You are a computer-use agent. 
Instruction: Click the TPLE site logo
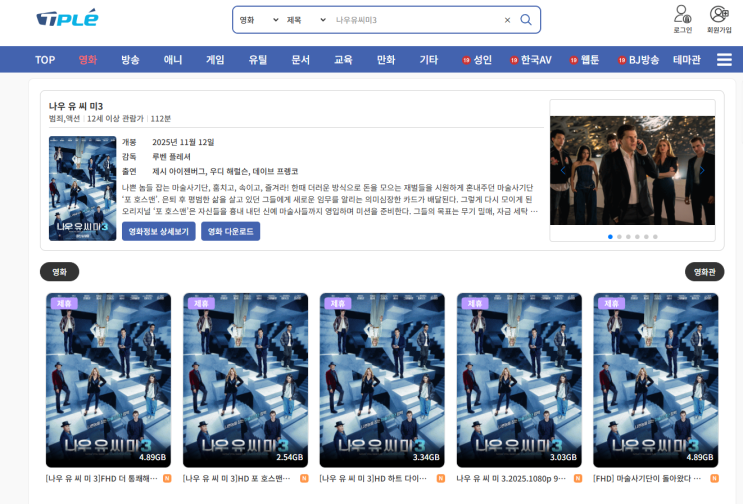pos(67,18)
